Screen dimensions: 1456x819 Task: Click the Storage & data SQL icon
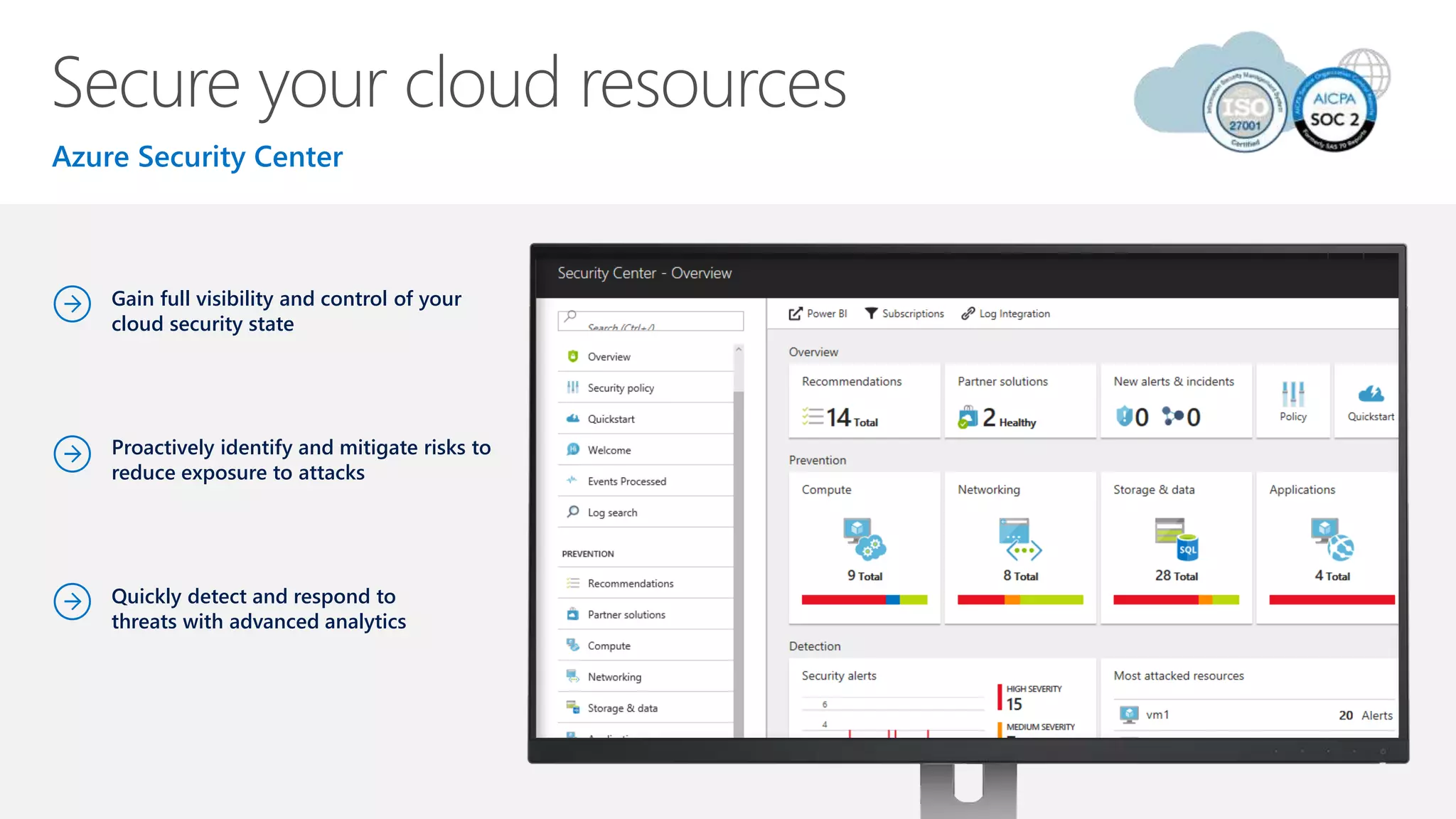point(1177,539)
